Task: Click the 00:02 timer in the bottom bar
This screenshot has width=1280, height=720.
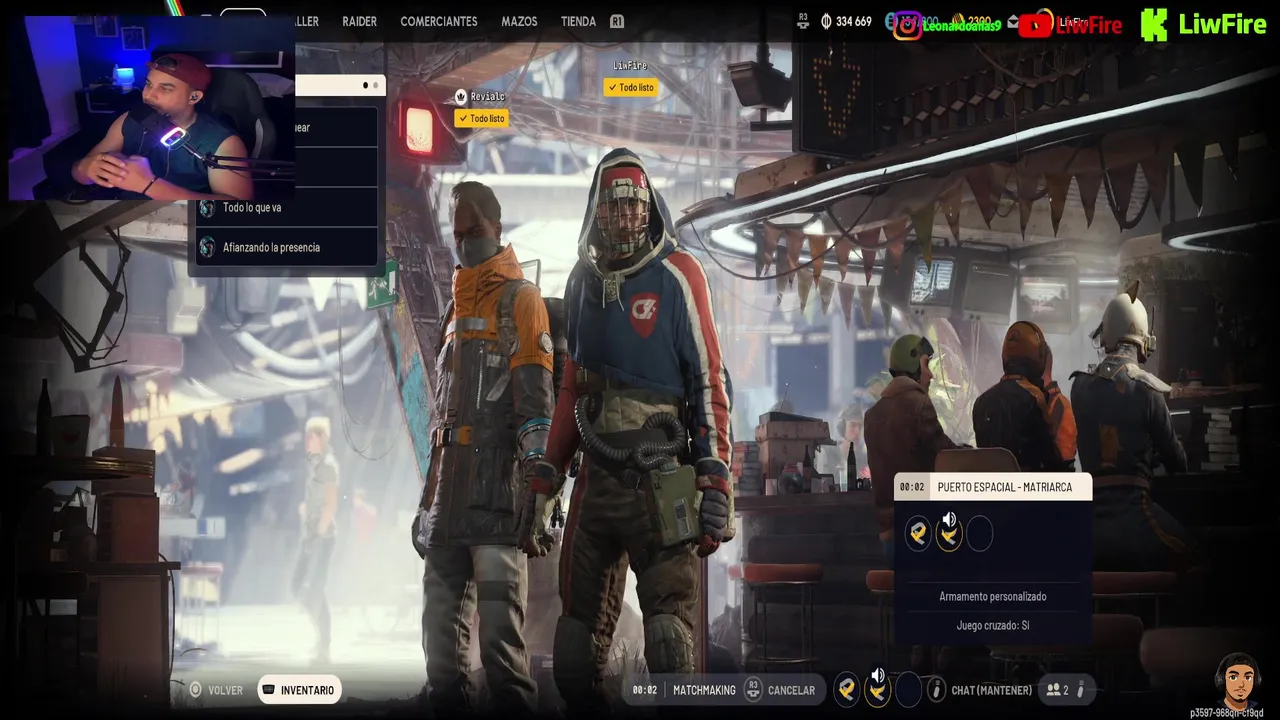Action: [645, 690]
